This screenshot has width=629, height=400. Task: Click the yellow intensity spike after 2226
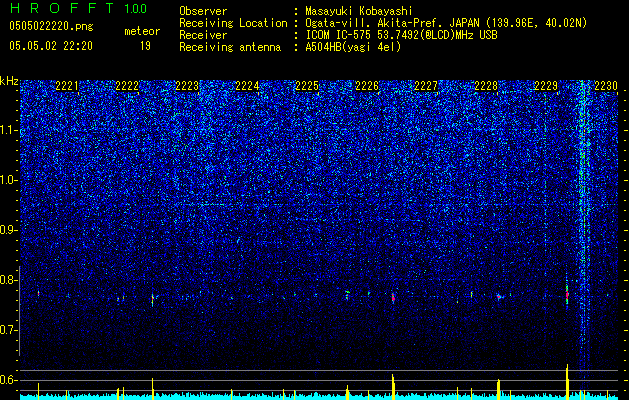click(393, 386)
